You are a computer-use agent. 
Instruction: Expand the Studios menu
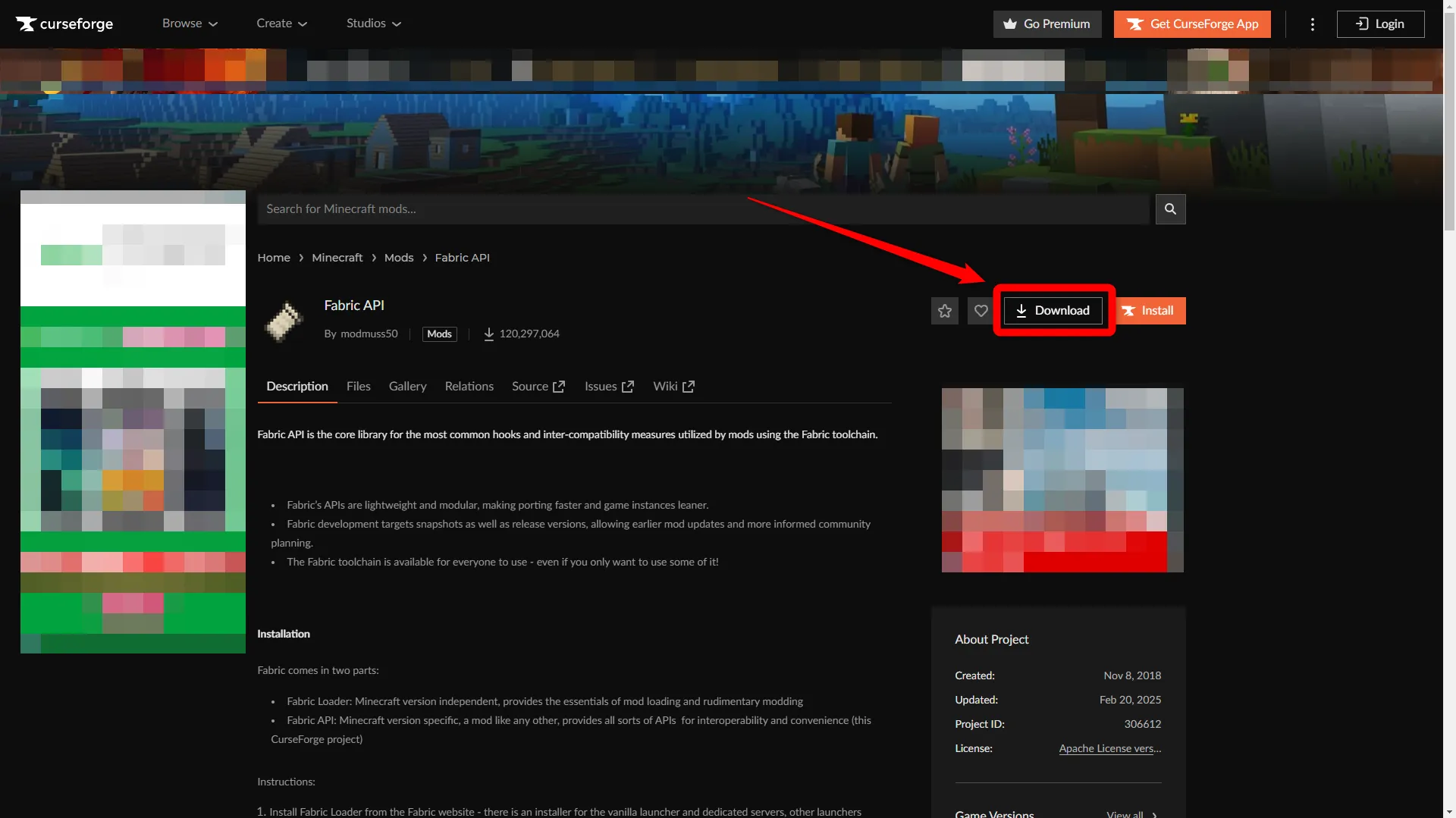pos(374,24)
